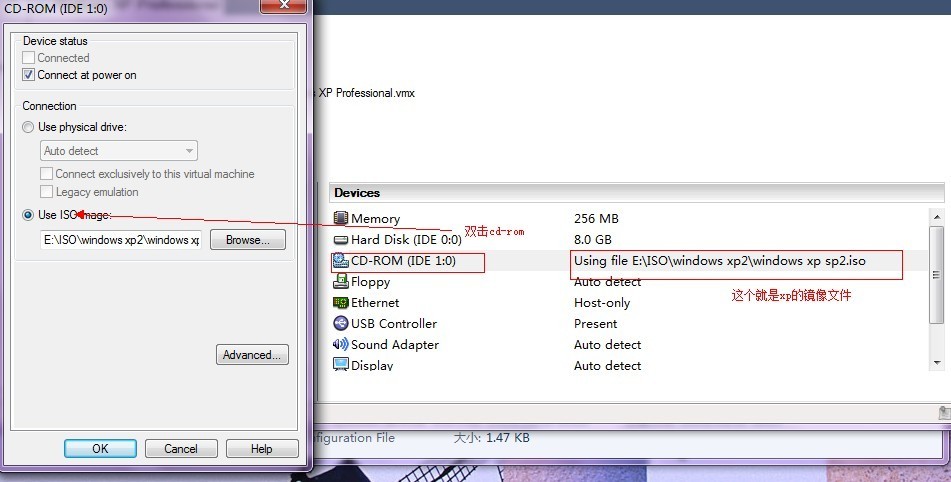Click the 8.0 GB disk value
Screen dimensions: 951x482
(x=593, y=239)
